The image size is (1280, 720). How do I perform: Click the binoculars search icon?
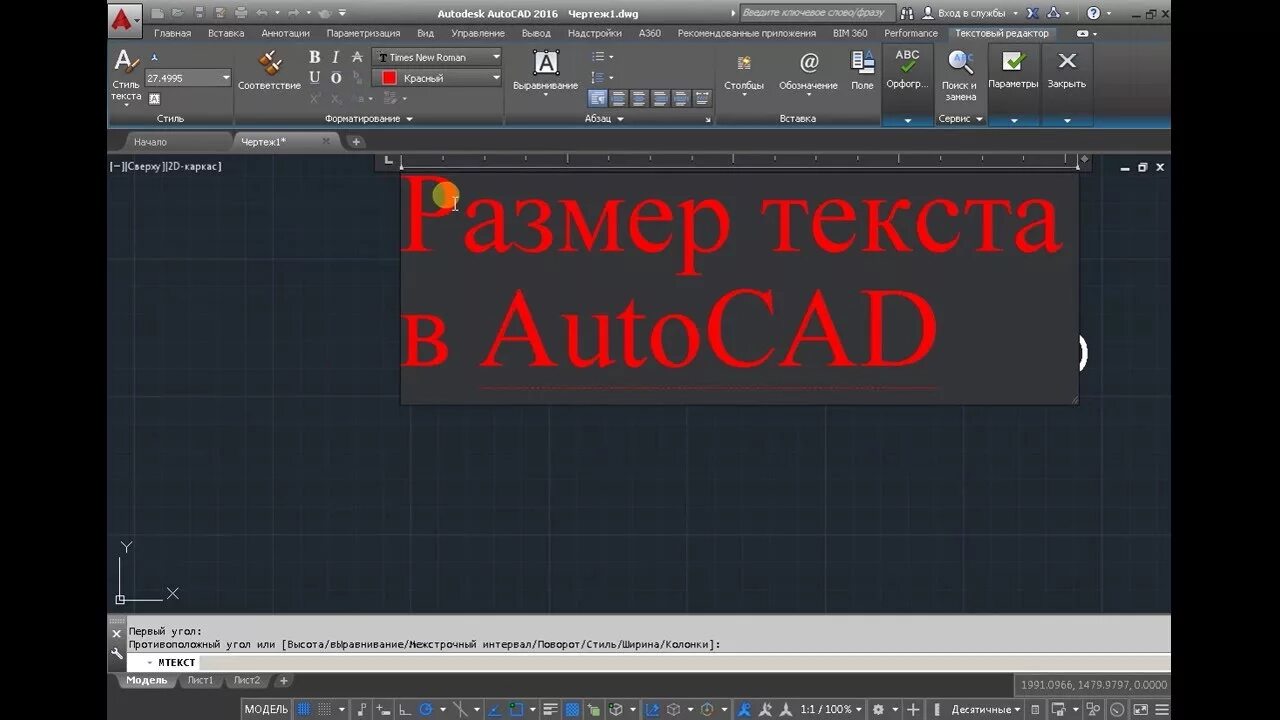point(907,13)
